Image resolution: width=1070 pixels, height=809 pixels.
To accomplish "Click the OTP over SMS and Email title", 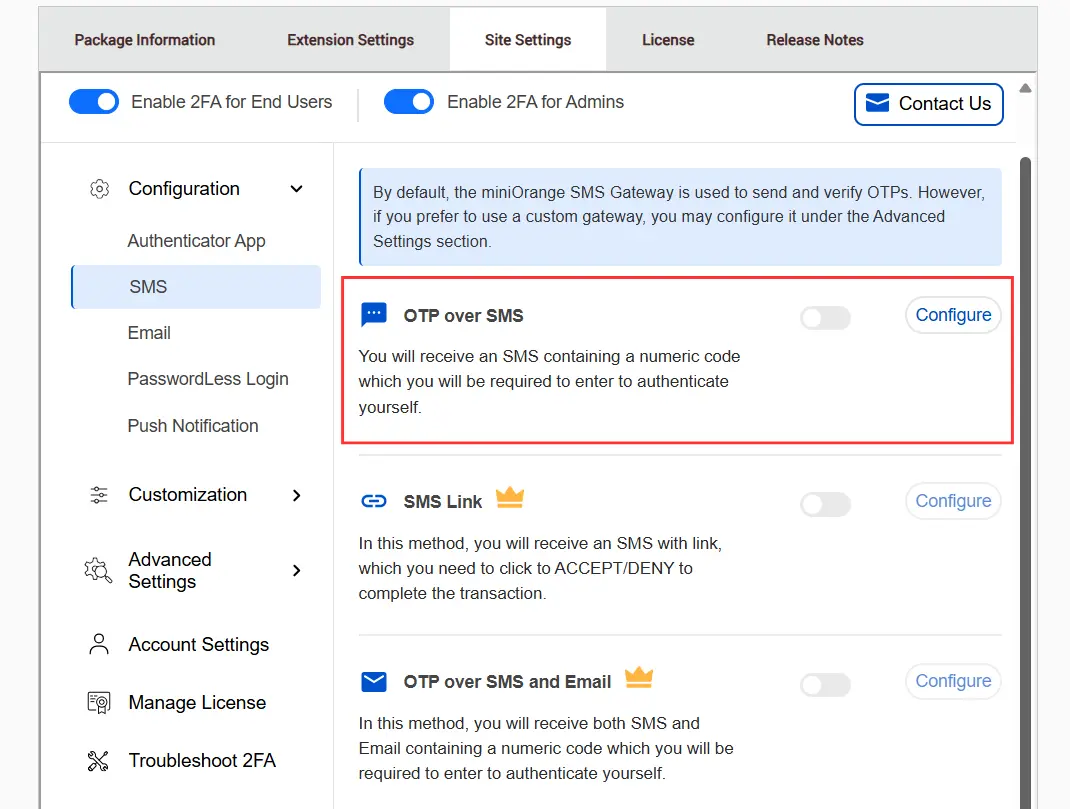I will coord(507,682).
